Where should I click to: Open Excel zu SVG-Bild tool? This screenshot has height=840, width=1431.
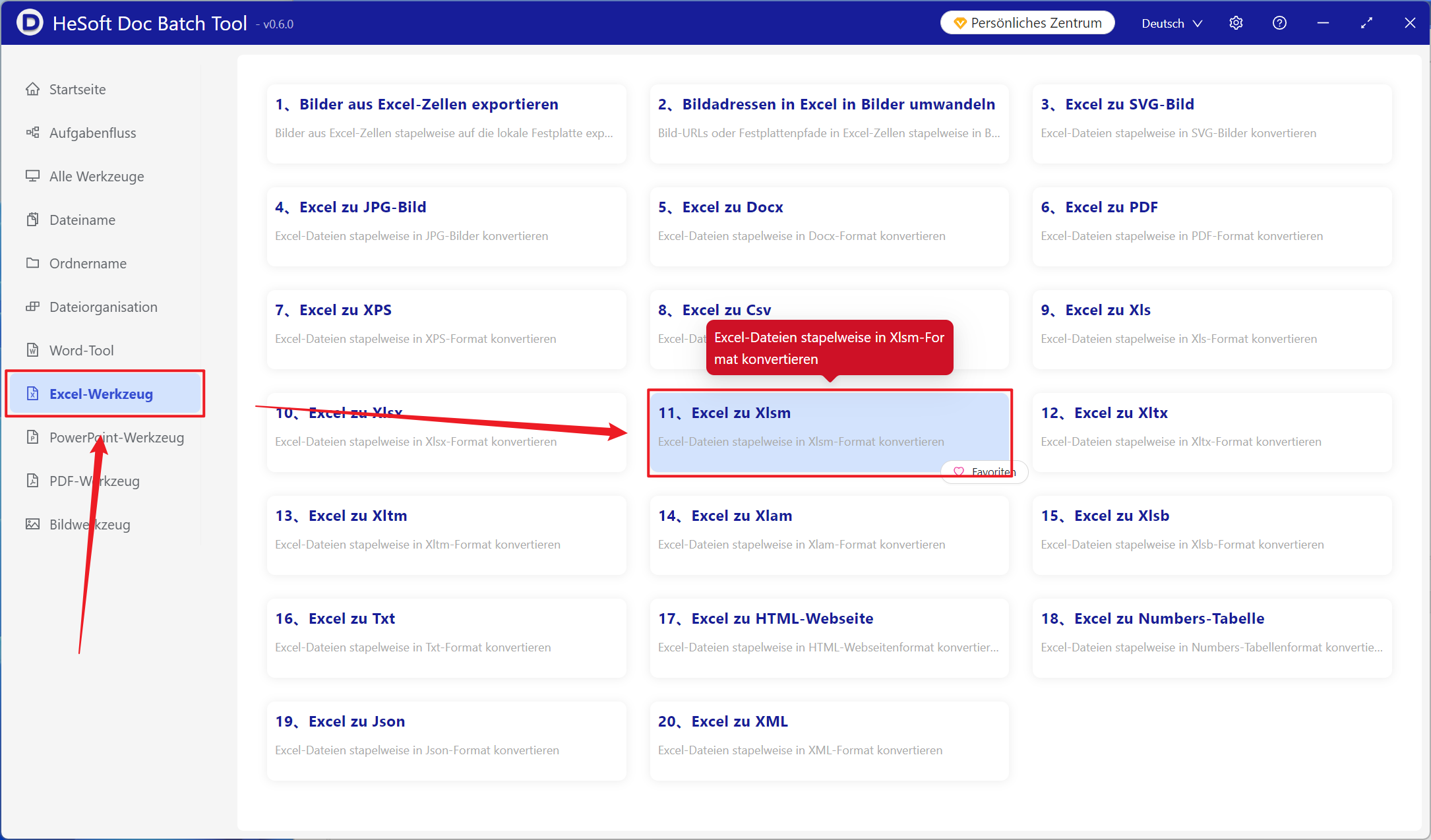point(1212,124)
